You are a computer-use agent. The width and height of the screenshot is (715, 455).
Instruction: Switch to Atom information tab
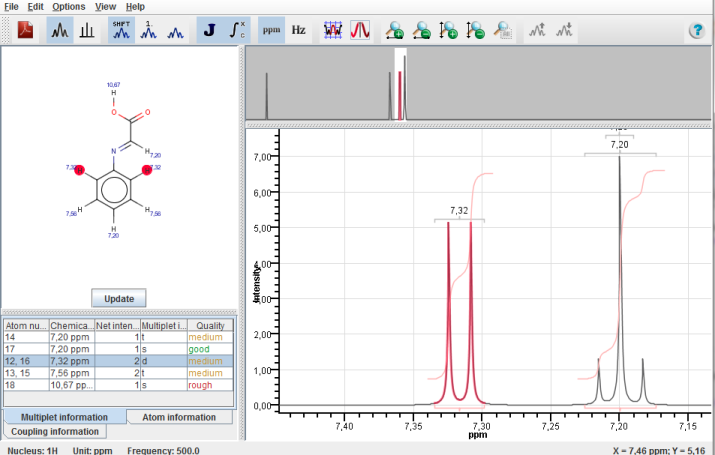tap(179, 417)
